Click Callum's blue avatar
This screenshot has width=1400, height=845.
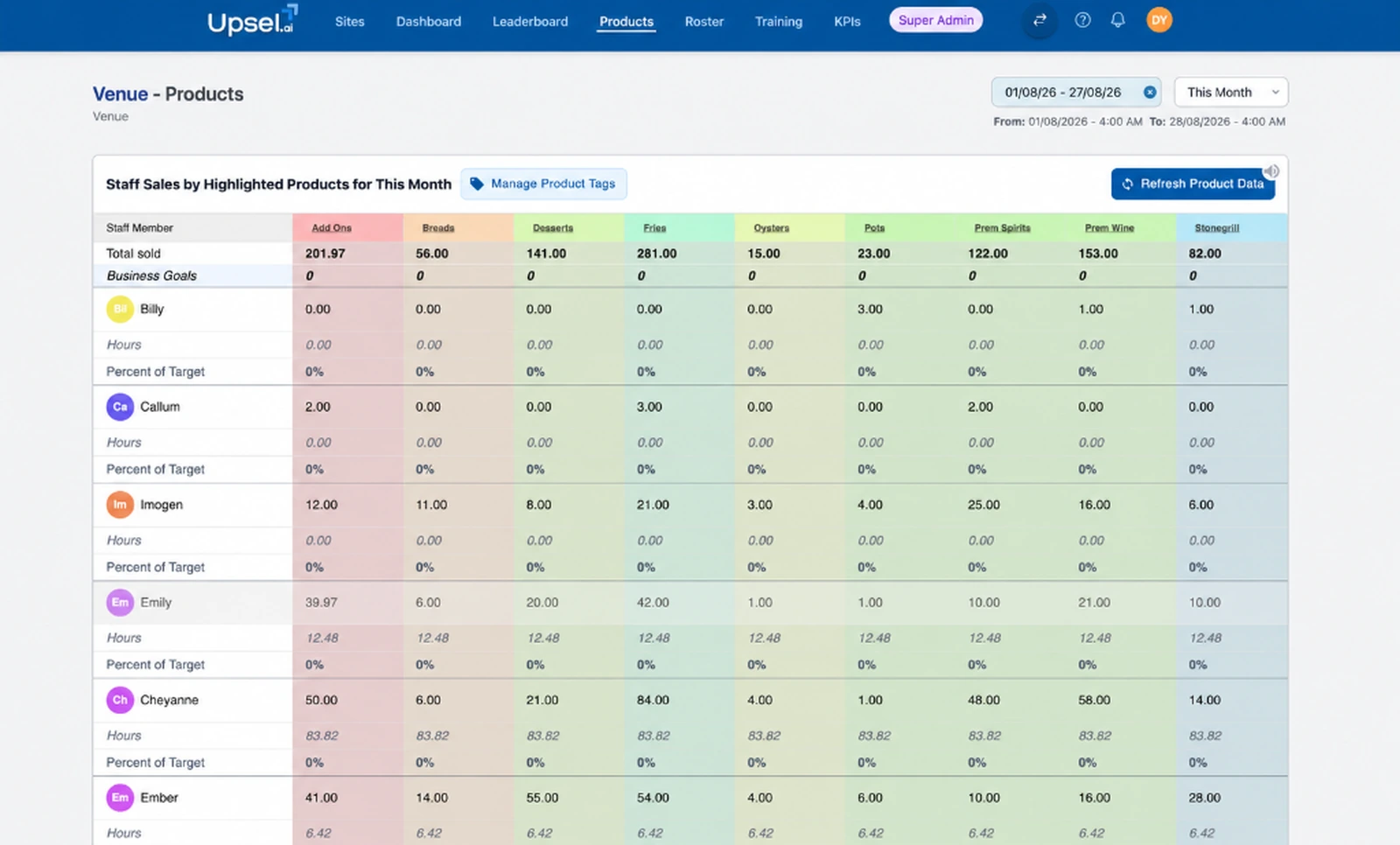120,407
